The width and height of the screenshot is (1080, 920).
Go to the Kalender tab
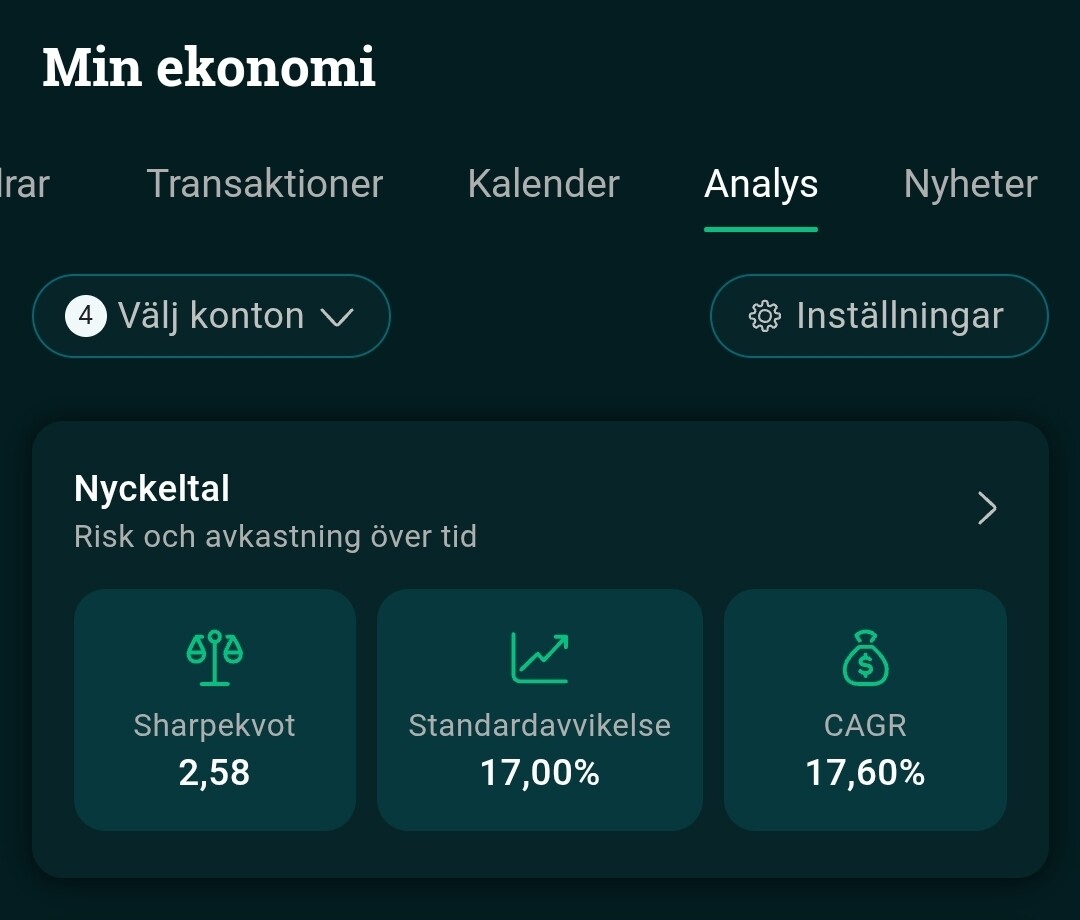coord(543,184)
